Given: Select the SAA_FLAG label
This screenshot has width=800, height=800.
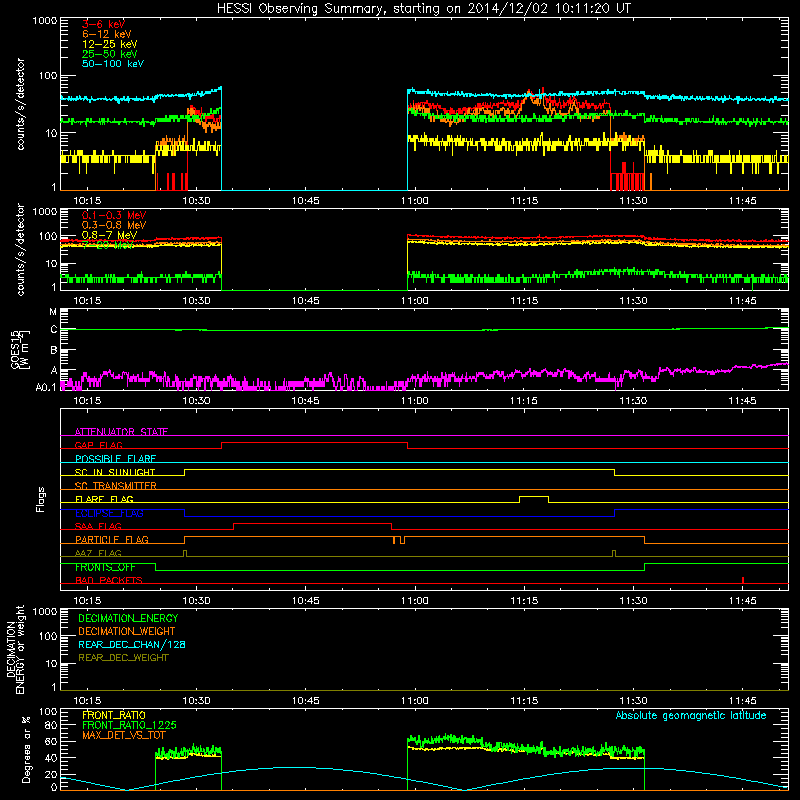Looking at the screenshot, I should (98, 527).
